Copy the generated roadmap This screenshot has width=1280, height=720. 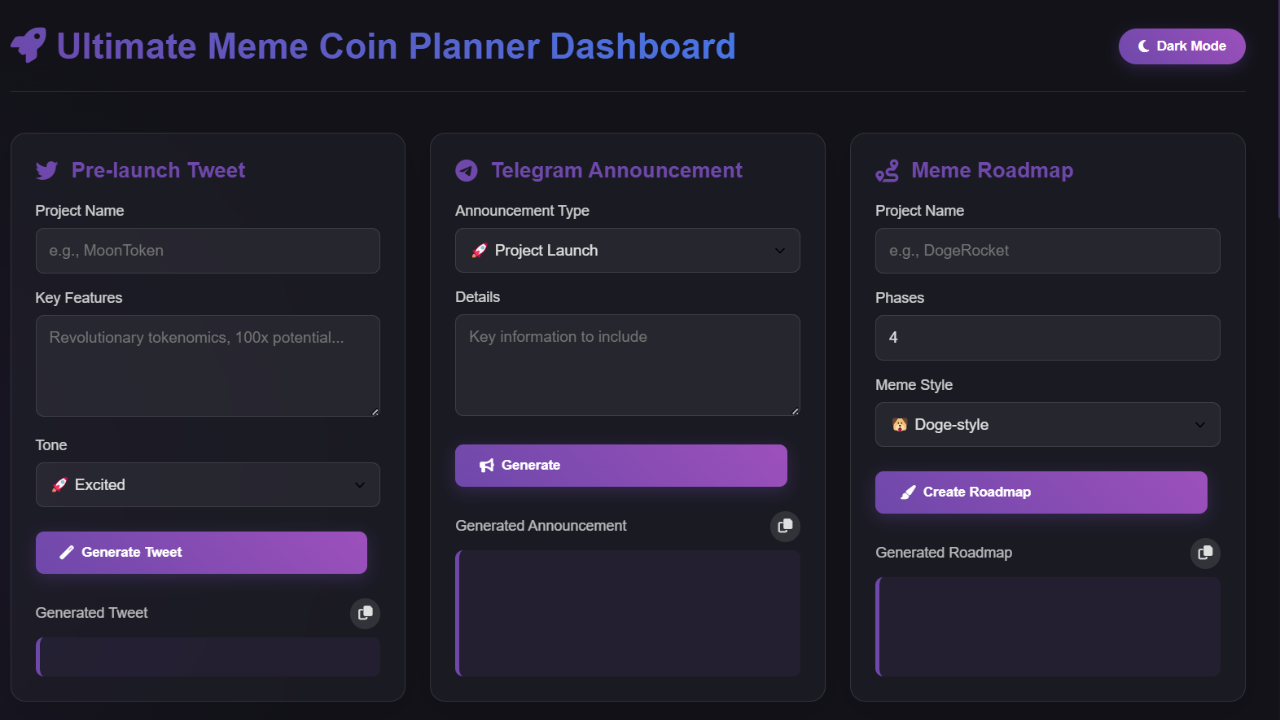1205,553
